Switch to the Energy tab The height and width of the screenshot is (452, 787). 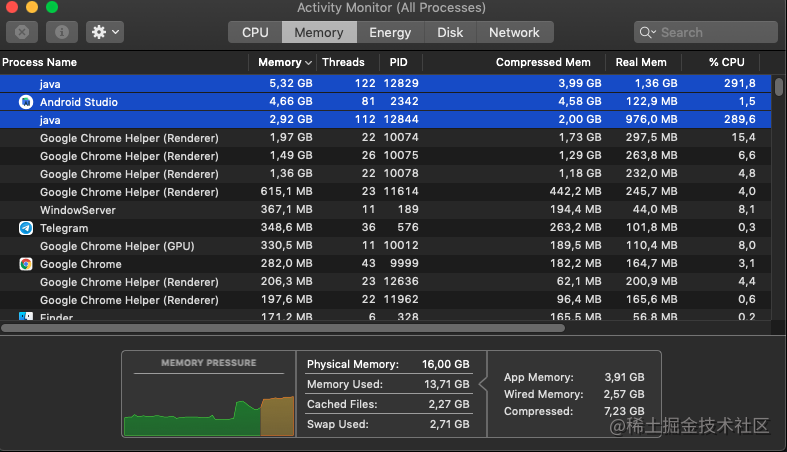390,32
